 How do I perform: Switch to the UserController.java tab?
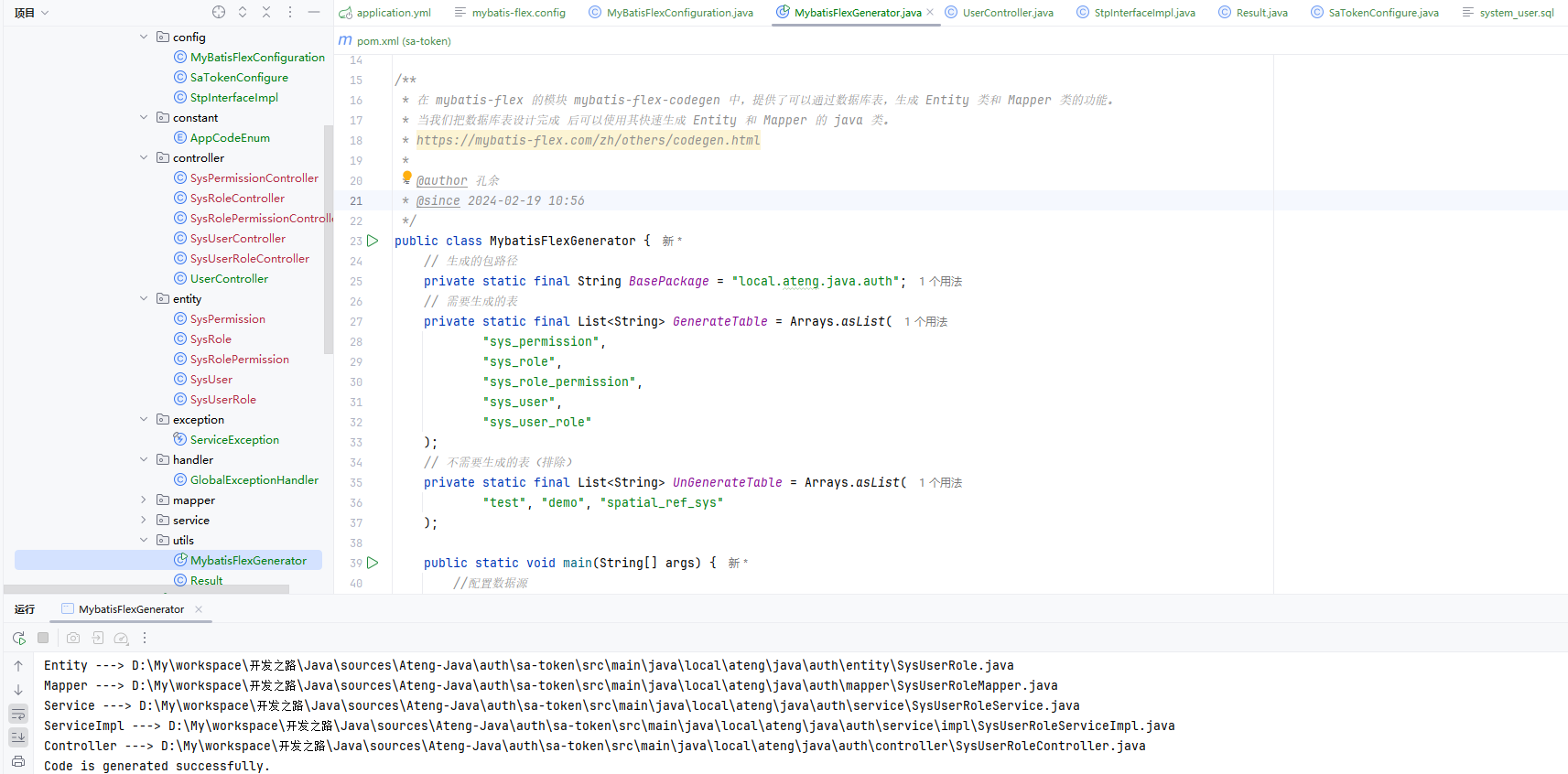click(1007, 13)
